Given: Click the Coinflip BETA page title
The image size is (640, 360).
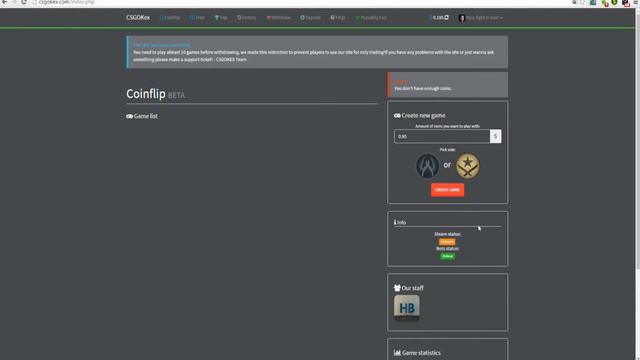Looking at the screenshot, I should click(156, 94).
